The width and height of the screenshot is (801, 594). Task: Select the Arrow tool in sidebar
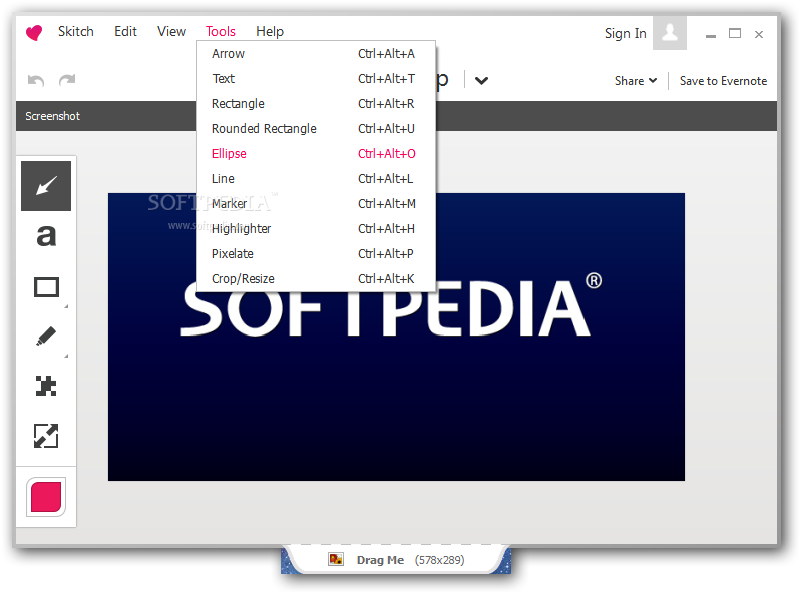point(46,186)
